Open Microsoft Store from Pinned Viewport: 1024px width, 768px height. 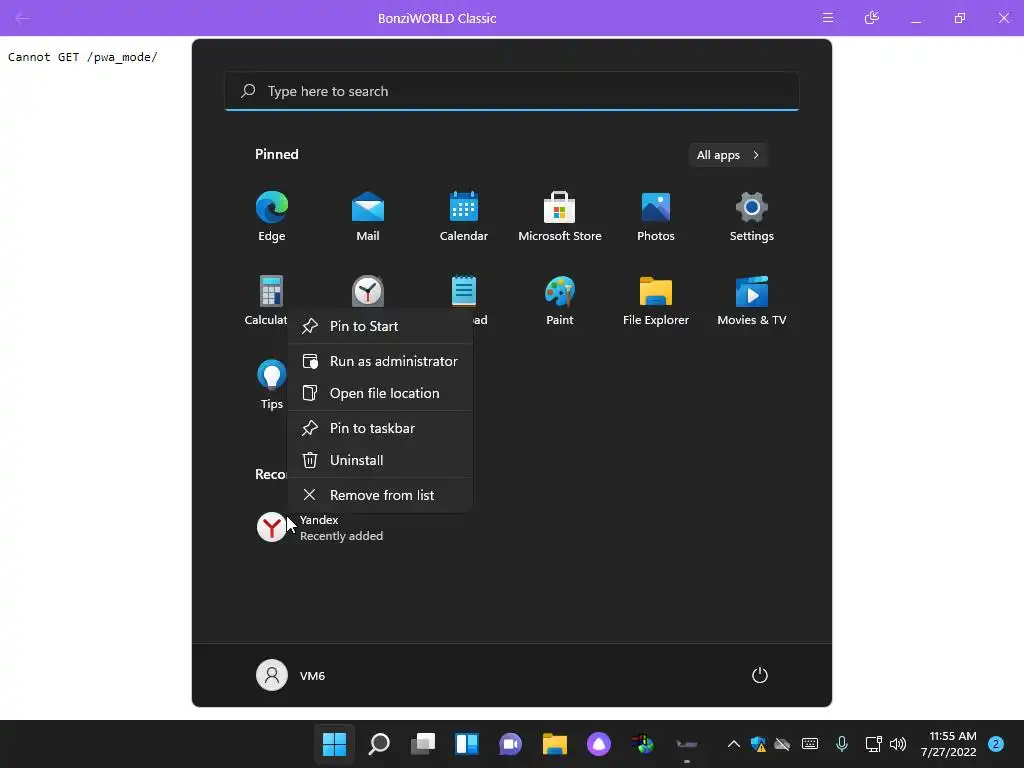(x=560, y=216)
